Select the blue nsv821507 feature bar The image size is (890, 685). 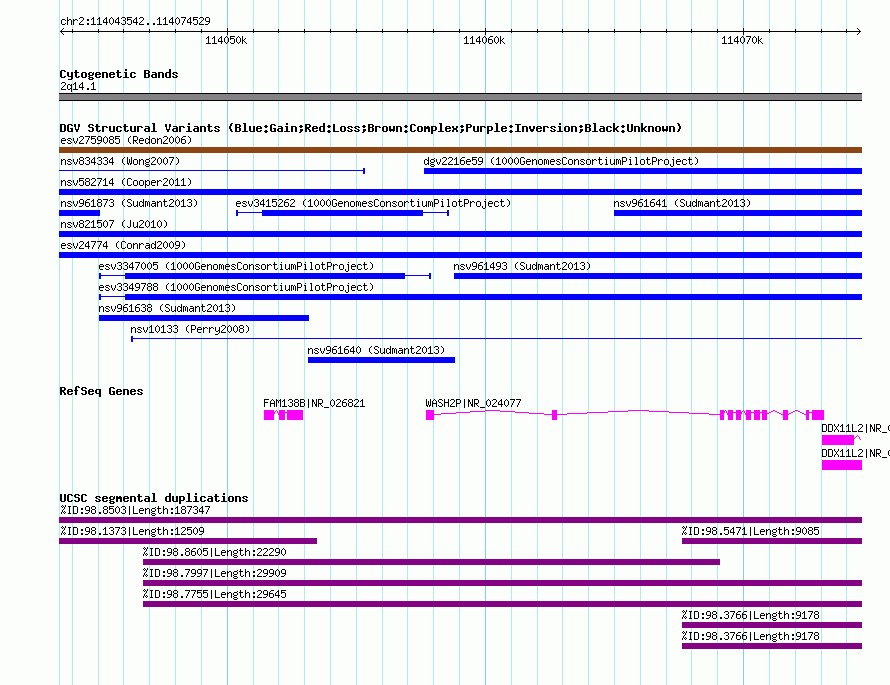coord(460,234)
